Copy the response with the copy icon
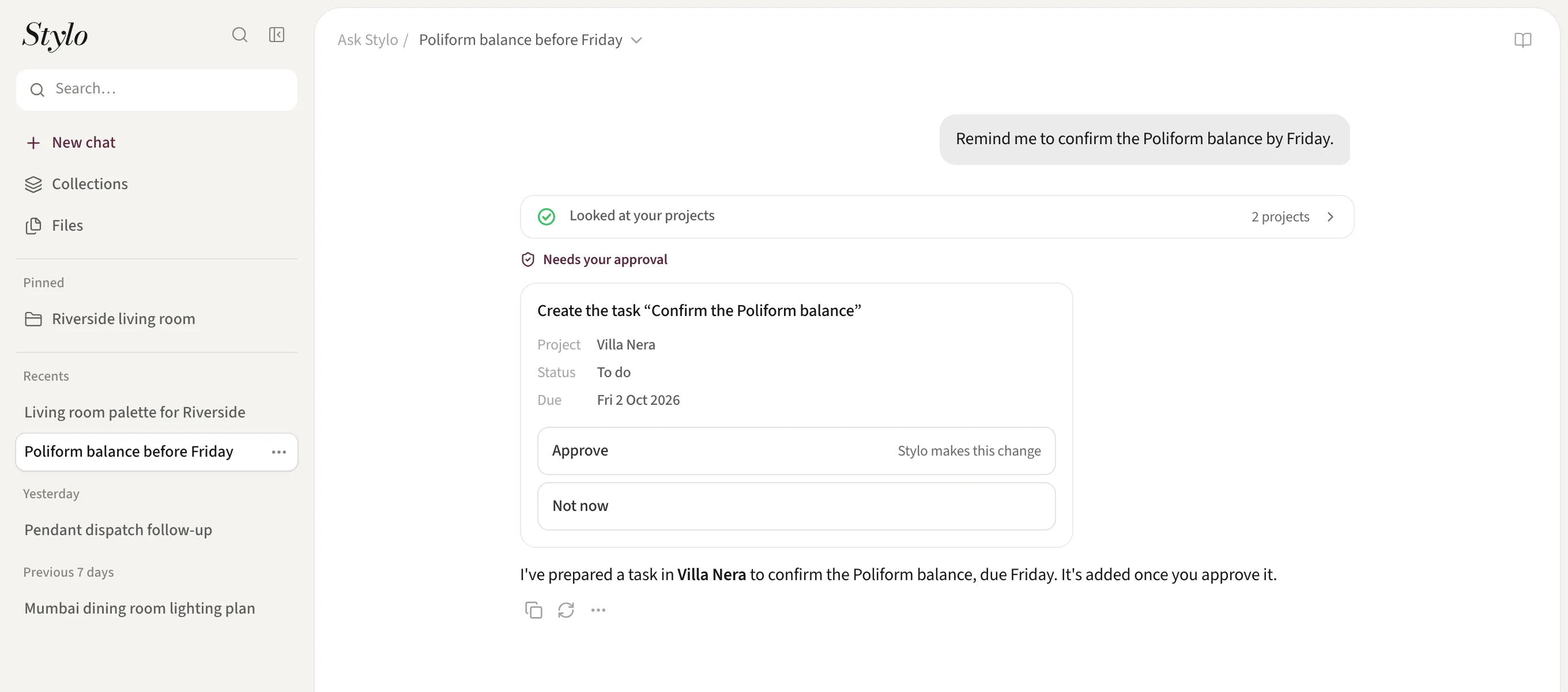This screenshot has height=692, width=1568. (x=533, y=610)
